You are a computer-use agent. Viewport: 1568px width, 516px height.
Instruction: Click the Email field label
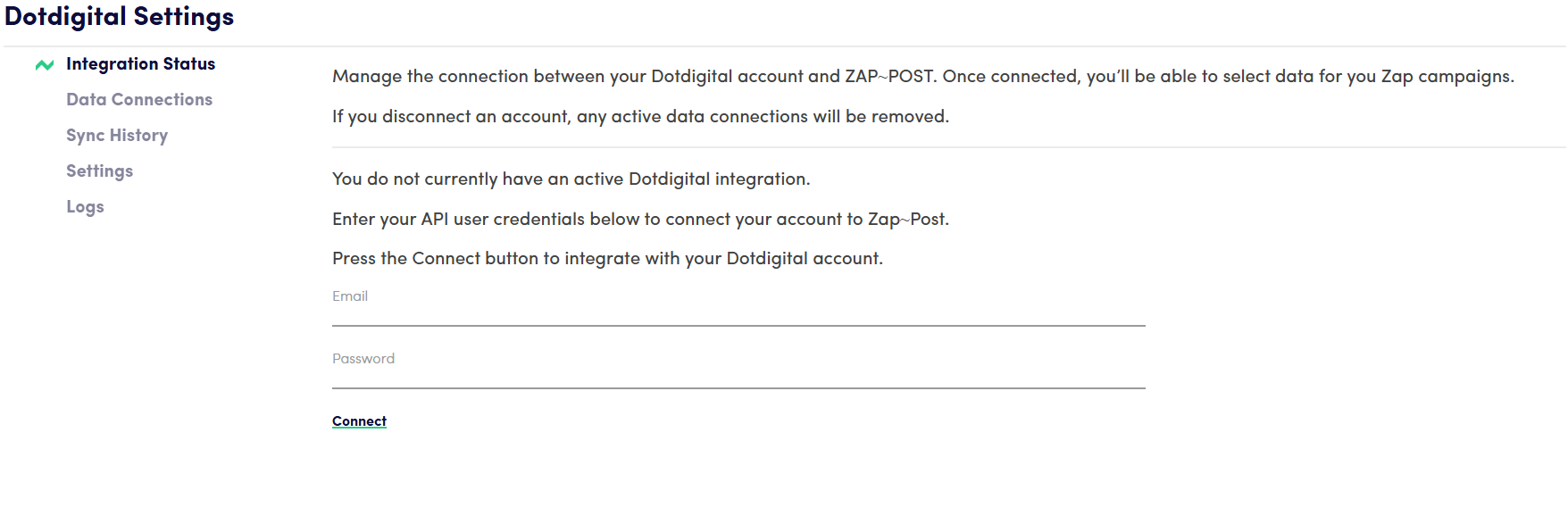350,296
